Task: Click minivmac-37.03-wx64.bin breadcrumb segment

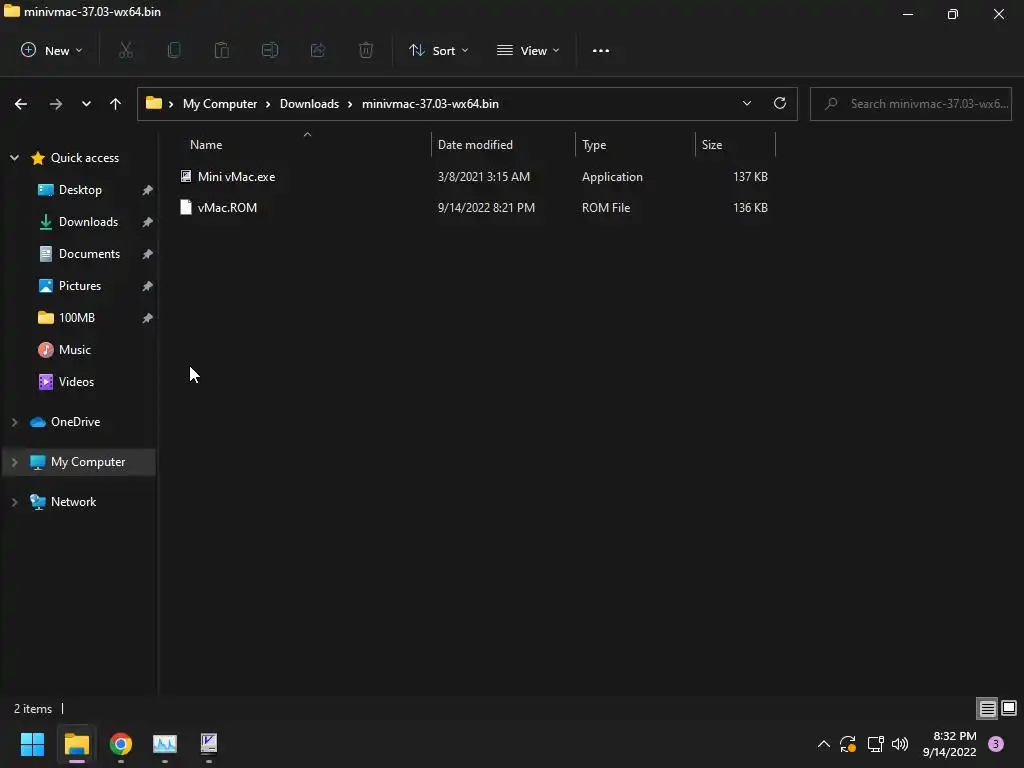Action: (430, 104)
